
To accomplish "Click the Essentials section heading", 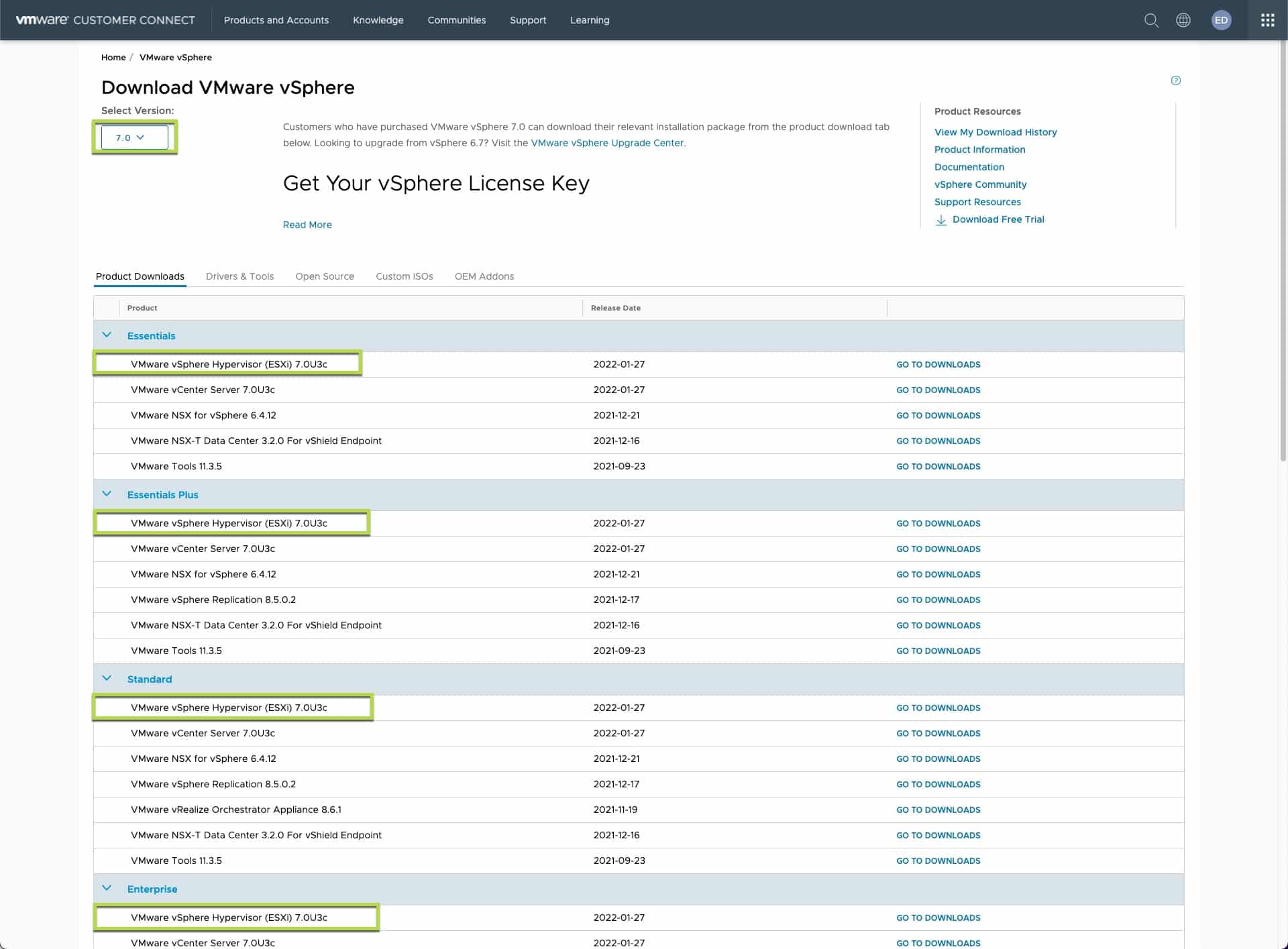I will 151,336.
